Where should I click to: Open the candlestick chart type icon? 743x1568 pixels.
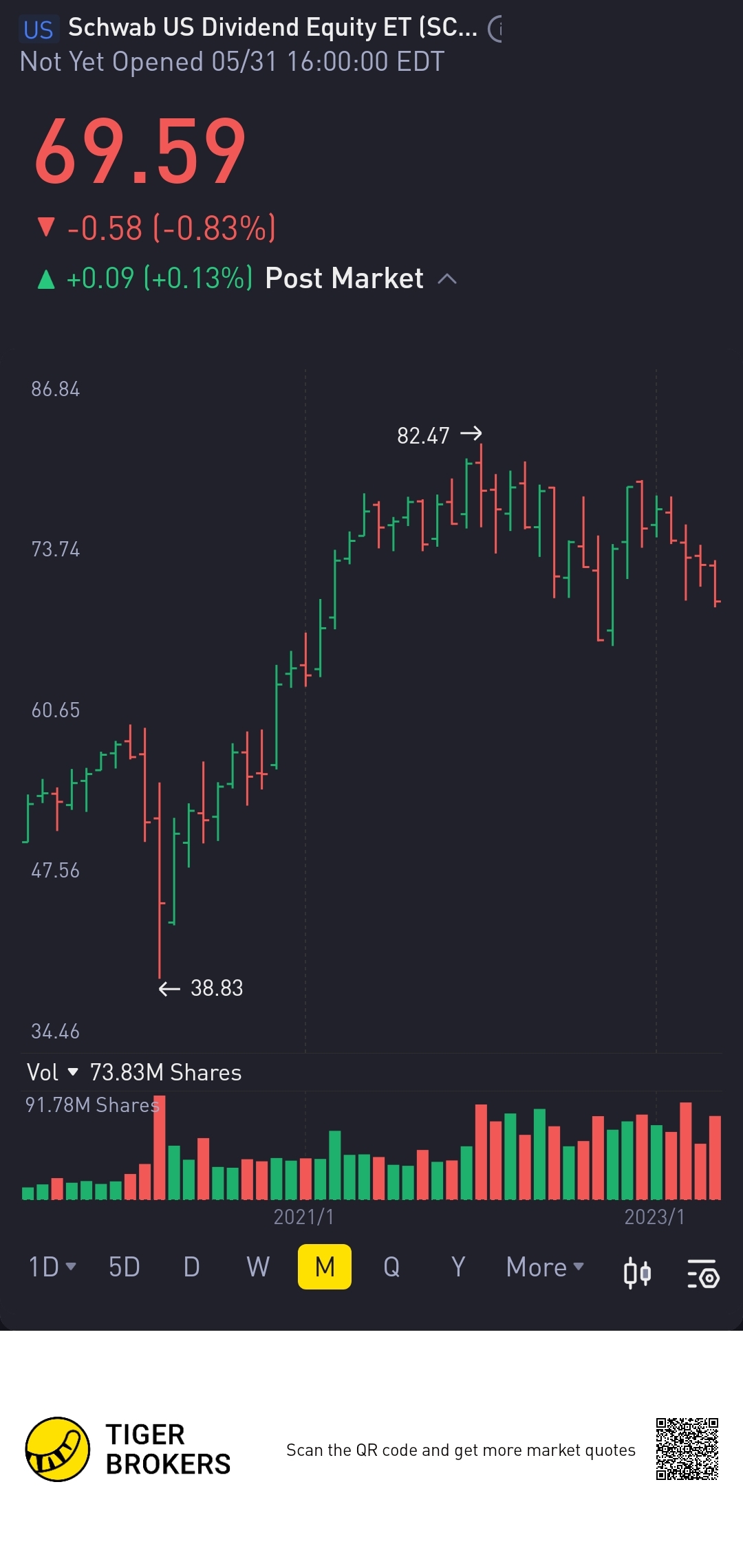point(636,1272)
